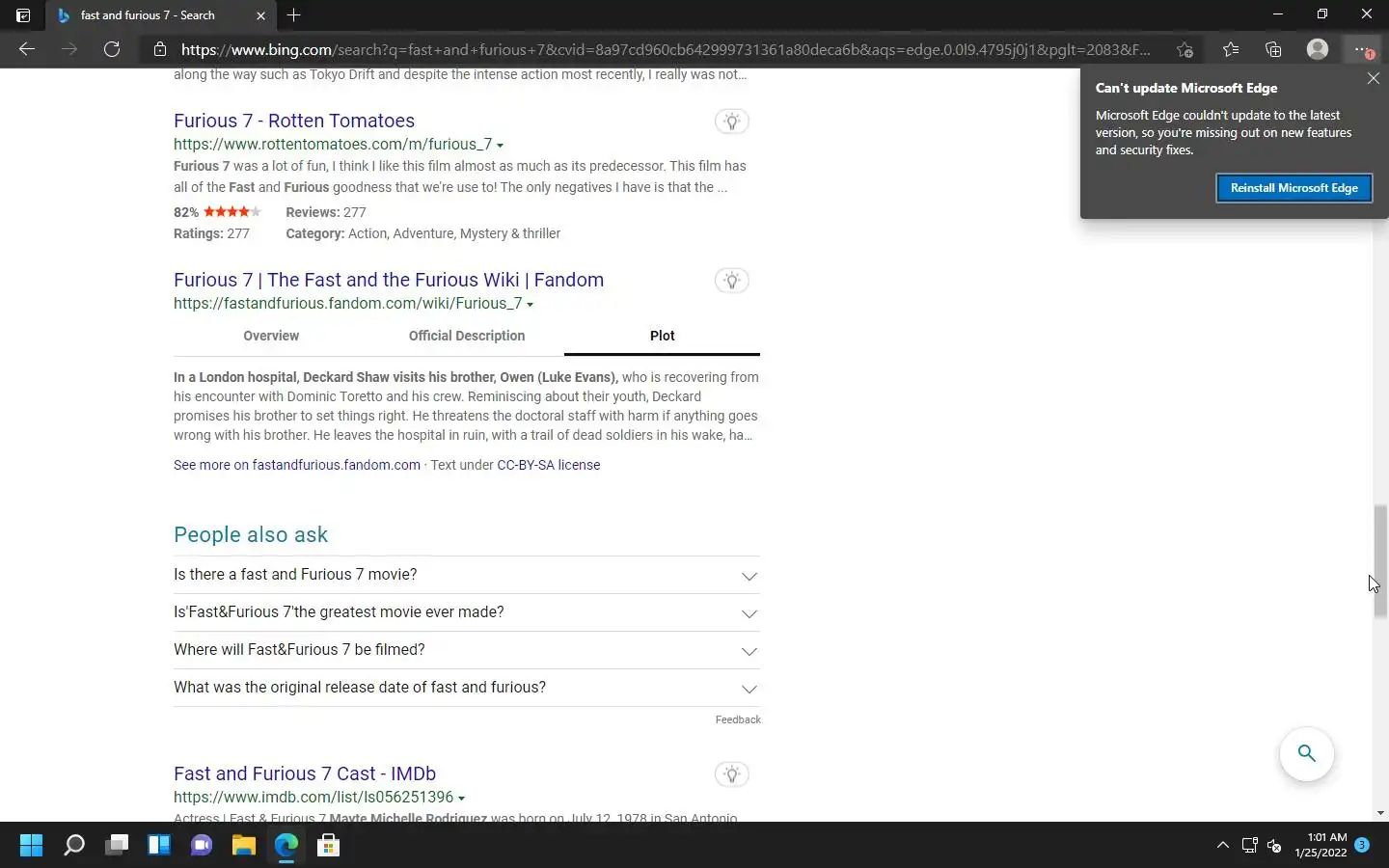
Task: Click the vertical scrollbar thumb
Action: [1380, 560]
